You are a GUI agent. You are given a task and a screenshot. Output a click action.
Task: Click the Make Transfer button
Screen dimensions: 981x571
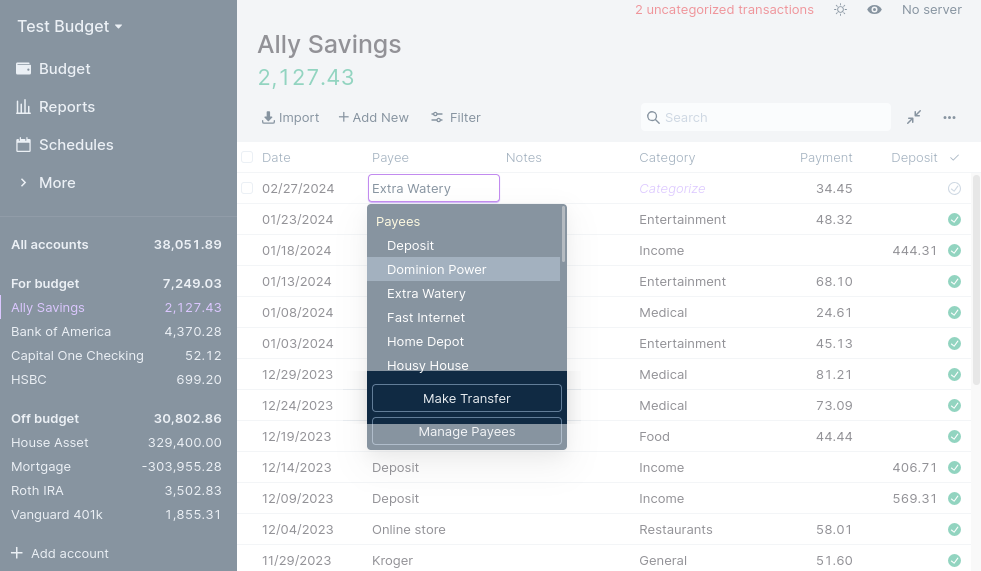click(466, 398)
